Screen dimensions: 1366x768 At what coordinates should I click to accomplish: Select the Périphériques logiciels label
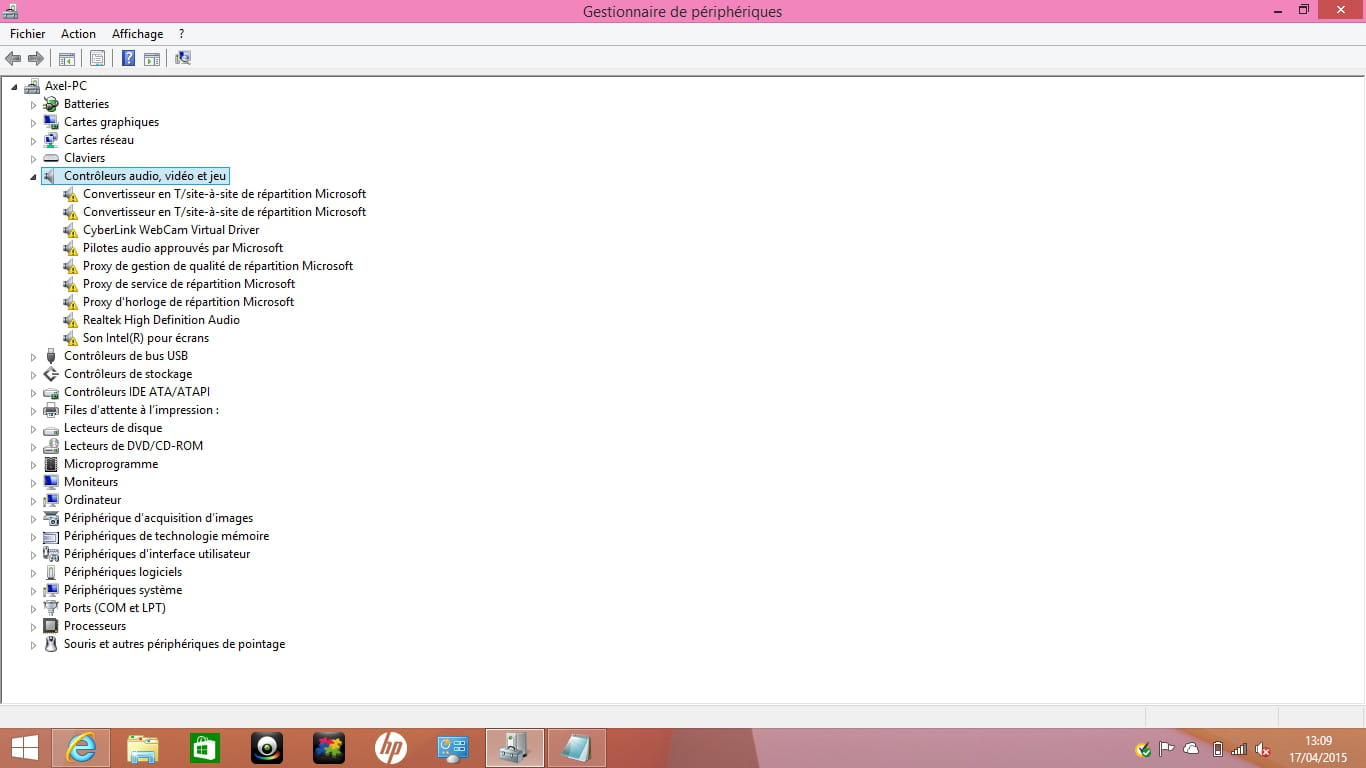(123, 572)
